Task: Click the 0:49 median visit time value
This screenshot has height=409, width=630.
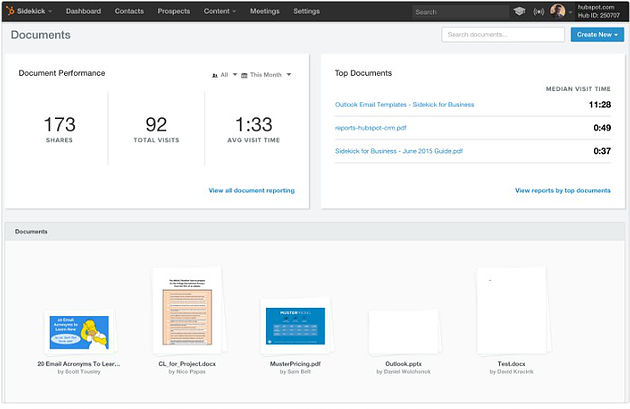Action: (x=602, y=128)
